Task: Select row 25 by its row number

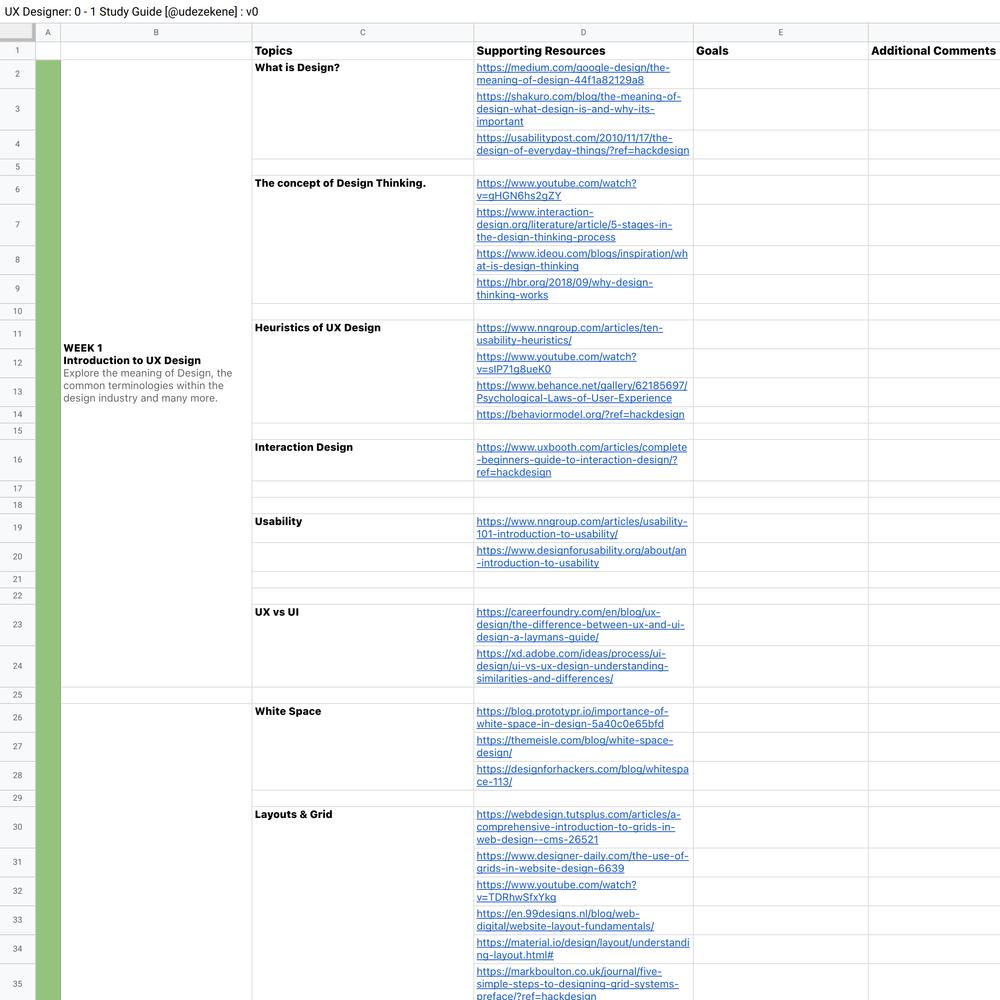Action: [17, 695]
